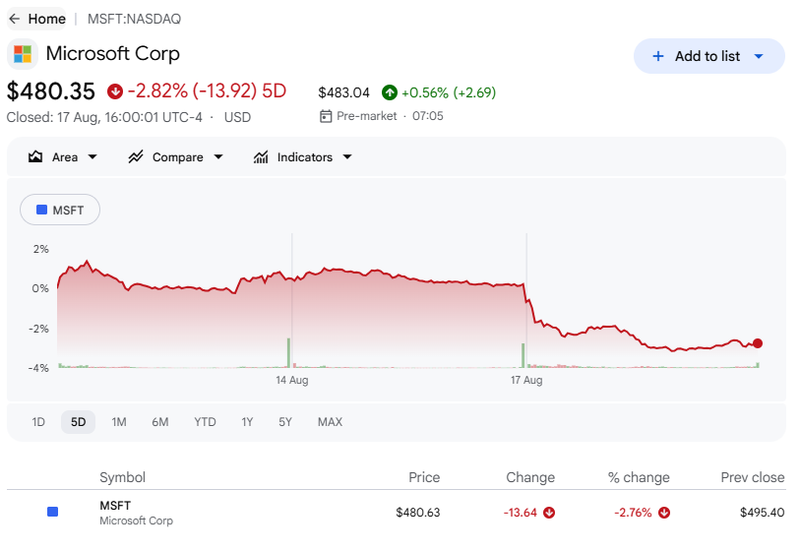This screenshot has width=800, height=549.
Task: Click the Price column header
Action: pos(424,477)
